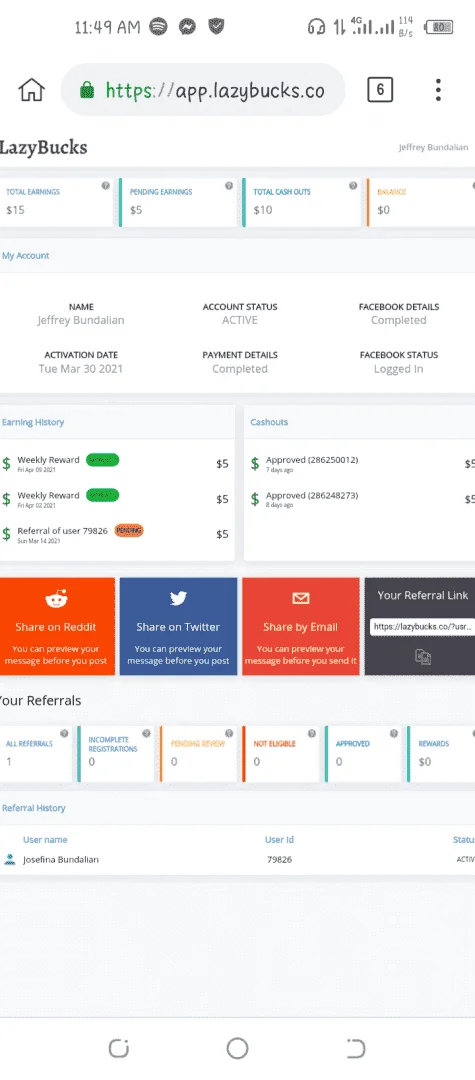Viewport: 475px width, 1080px height.
Task: Click the "User Id" column header
Action: [x=279, y=840]
